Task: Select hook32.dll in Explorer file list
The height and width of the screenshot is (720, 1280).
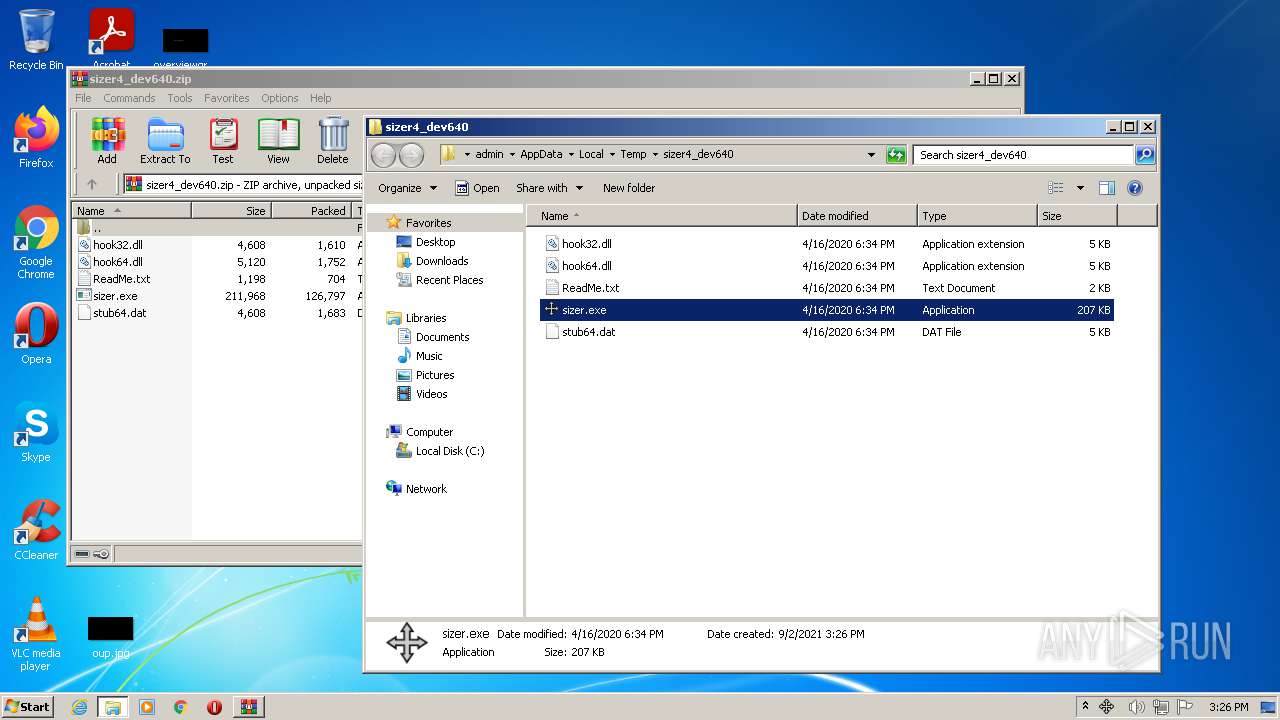Action: 587,244
